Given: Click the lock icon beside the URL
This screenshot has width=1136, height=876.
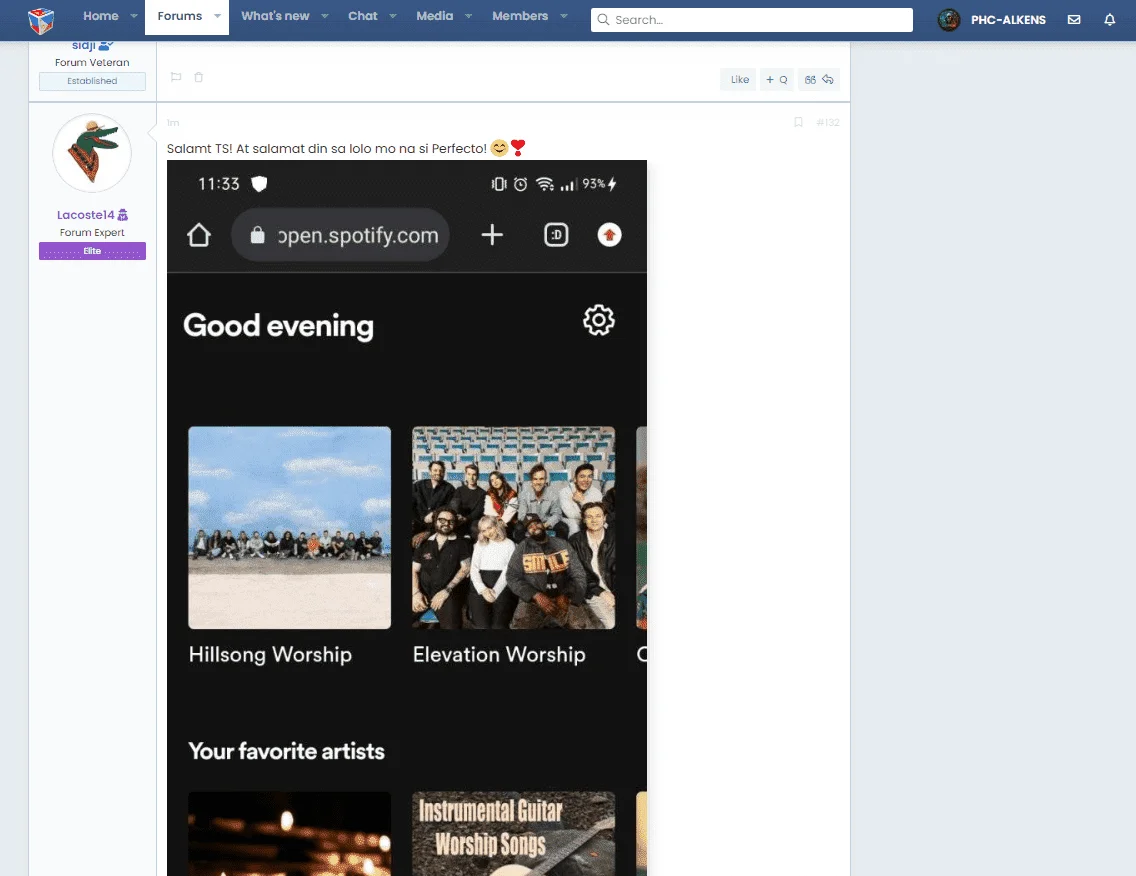Looking at the screenshot, I should 257,235.
